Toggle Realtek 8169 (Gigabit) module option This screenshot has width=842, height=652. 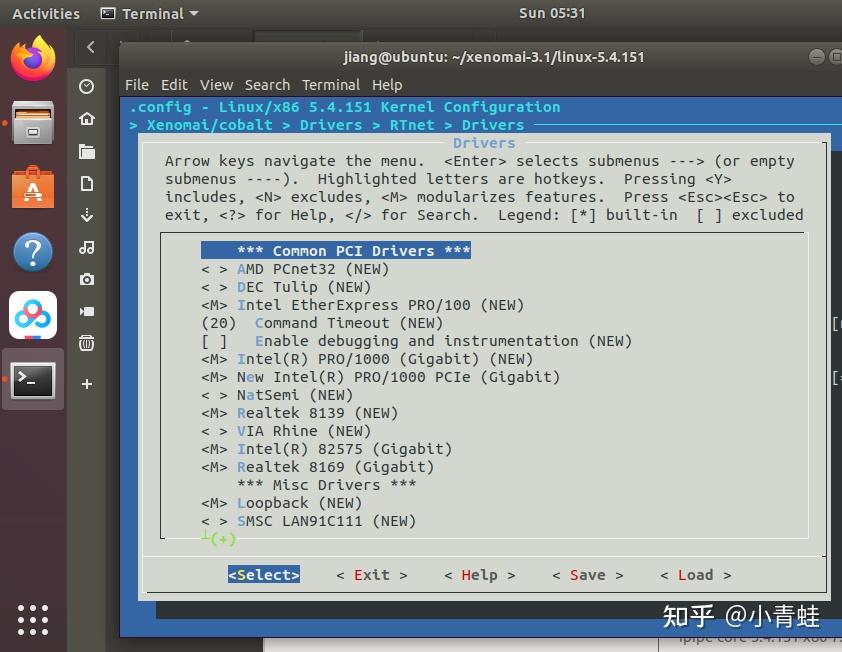tap(317, 467)
